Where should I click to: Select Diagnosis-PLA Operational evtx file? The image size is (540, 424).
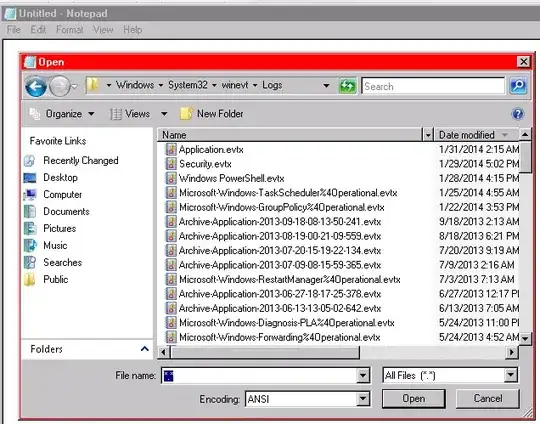click(x=280, y=323)
